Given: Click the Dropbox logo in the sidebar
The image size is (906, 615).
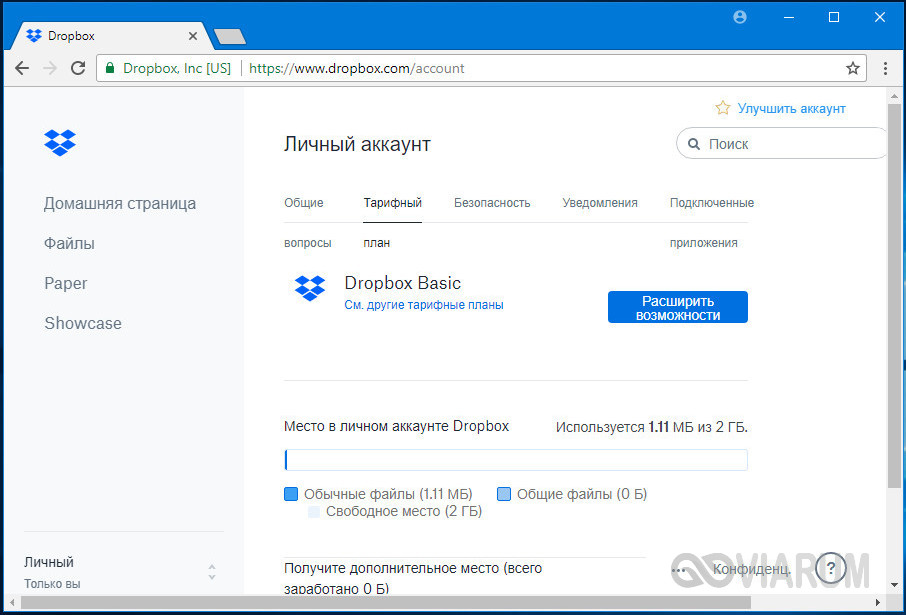Looking at the screenshot, I should 60,143.
